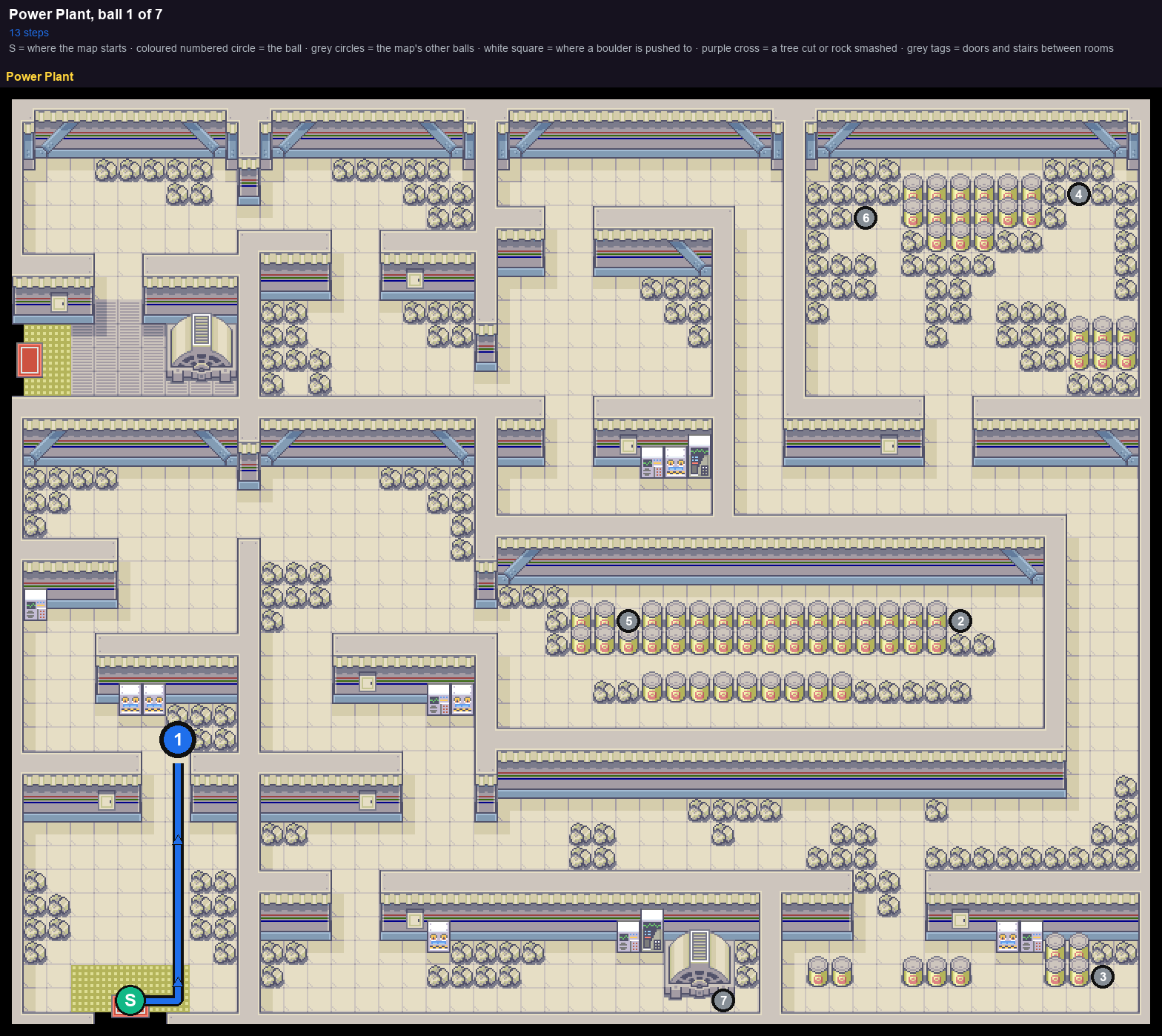The image size is (1162, 1036).
Task: Click the legend text "coloured numbered circle = the ball"
Action: coord(219,48)
